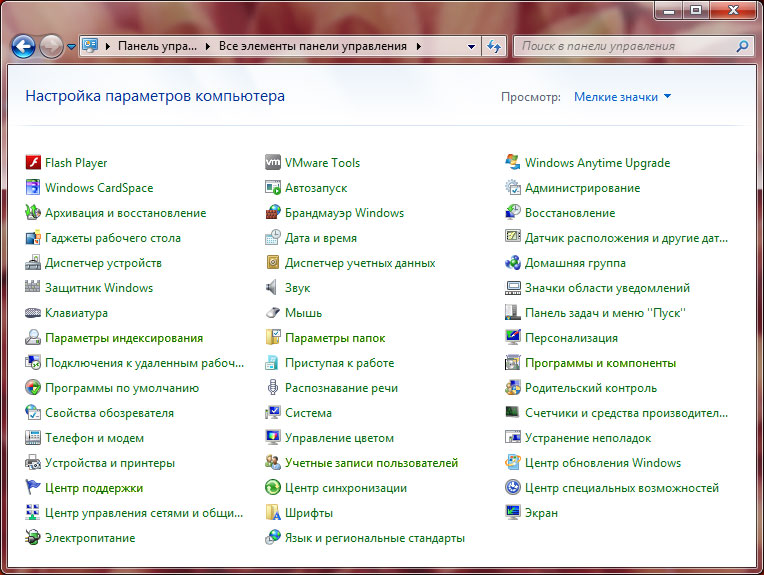Viewport: 764px width, 575px height.
Task: Expand arrow after Панель упра... breadcrumb
Action: point(208,46)
